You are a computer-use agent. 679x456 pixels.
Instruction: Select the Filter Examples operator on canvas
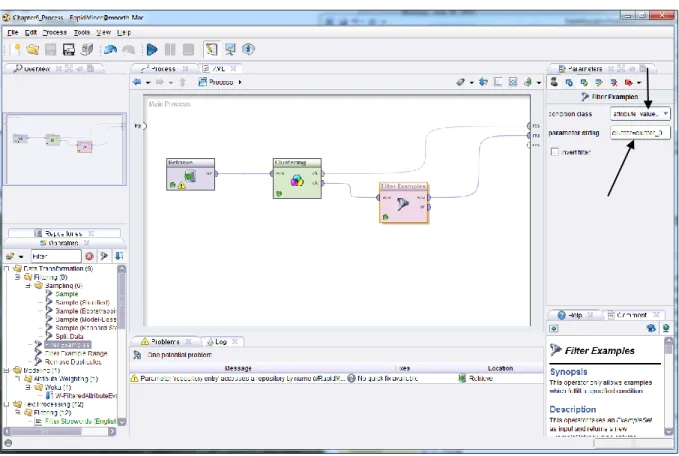pos(404,203)
